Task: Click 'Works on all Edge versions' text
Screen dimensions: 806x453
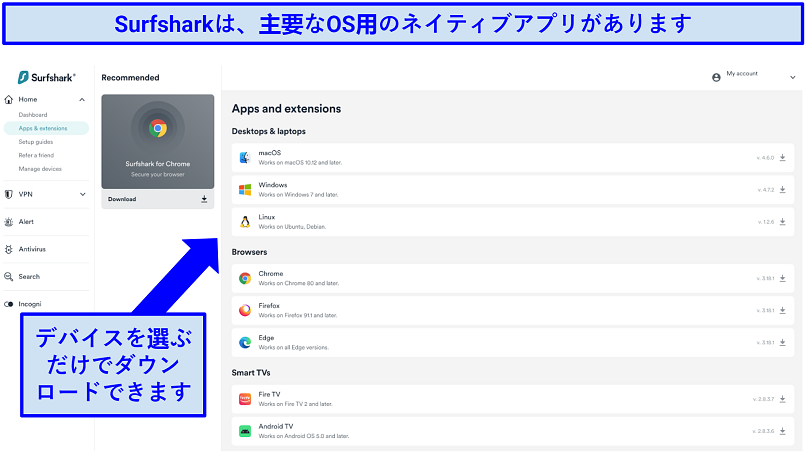Action: coord(294,348)
